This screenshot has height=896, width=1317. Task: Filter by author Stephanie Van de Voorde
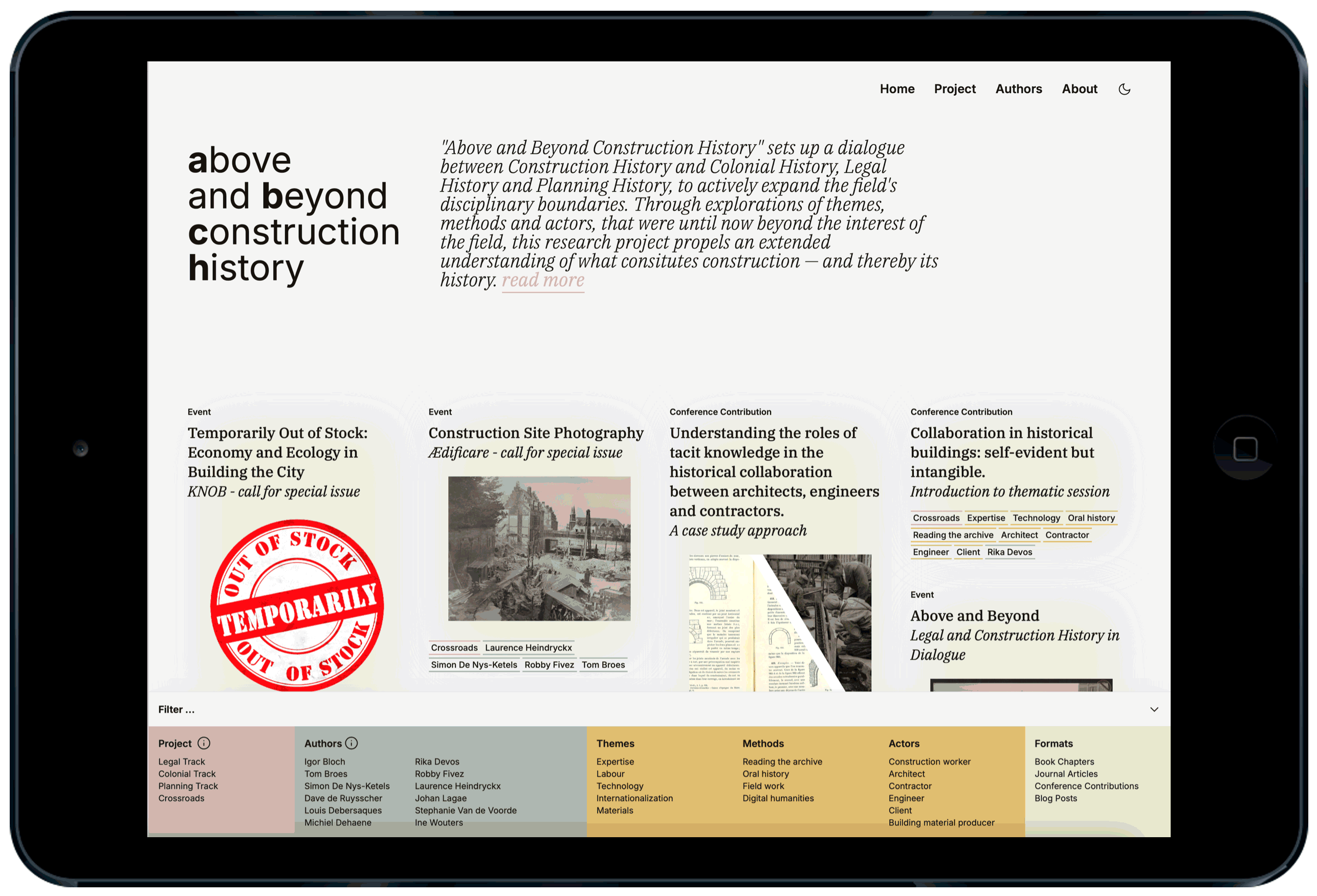pyautogui.click(x=466, y=811)
